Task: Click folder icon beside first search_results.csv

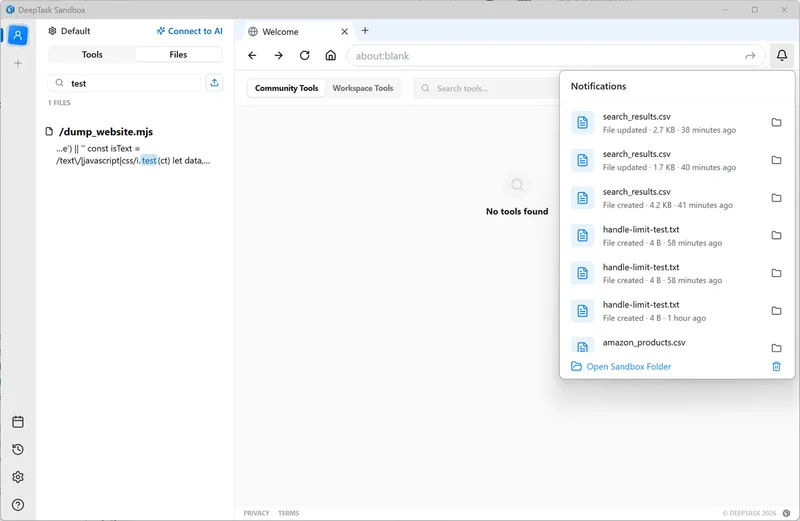Action: (x=776, y=123)
